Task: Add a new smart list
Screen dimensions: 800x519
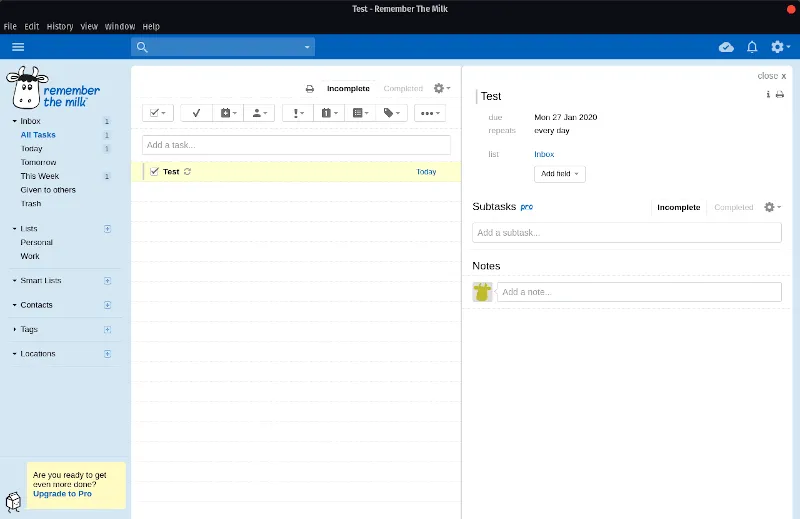Action: click(107, 281)
